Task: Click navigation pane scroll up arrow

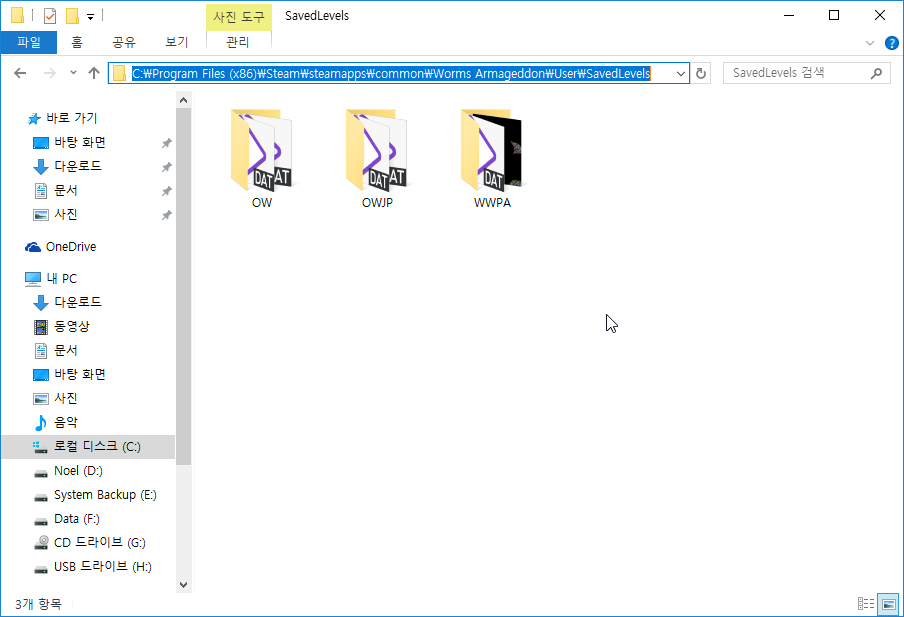Action: click(183, 100)
